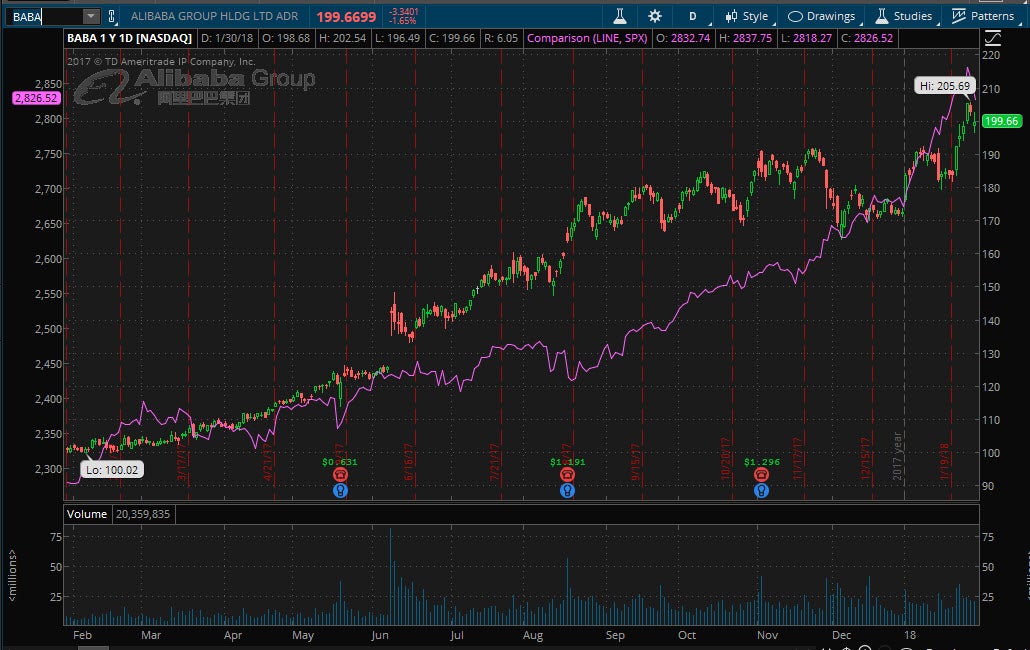This screenshot has height=650, width=1030.
Task: Open the Style menu
Action: [746, 16]
